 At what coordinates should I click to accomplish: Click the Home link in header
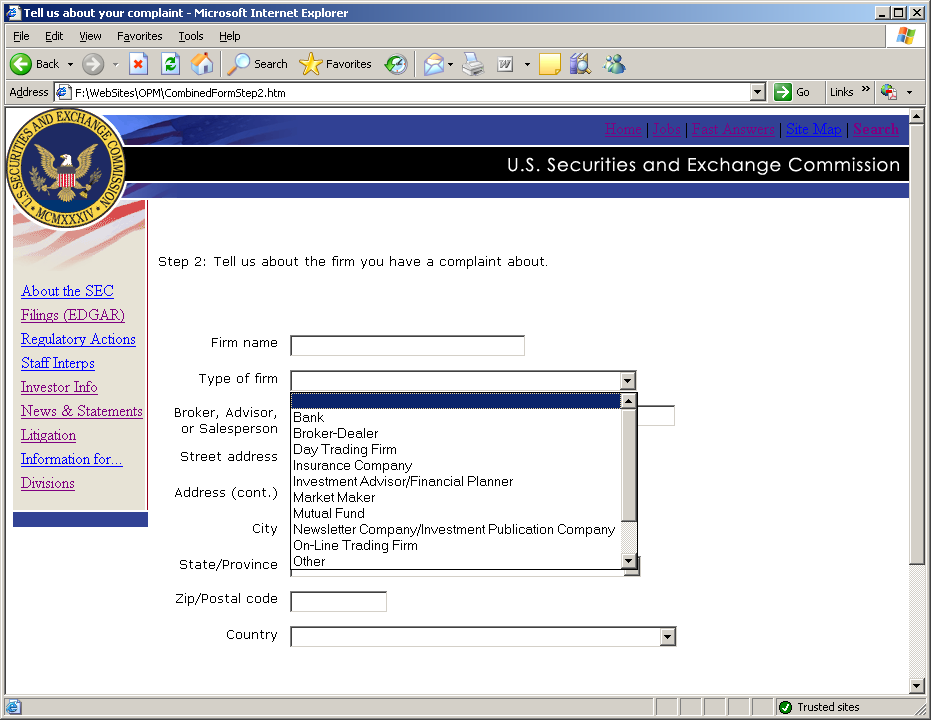(x=623, y=129)
